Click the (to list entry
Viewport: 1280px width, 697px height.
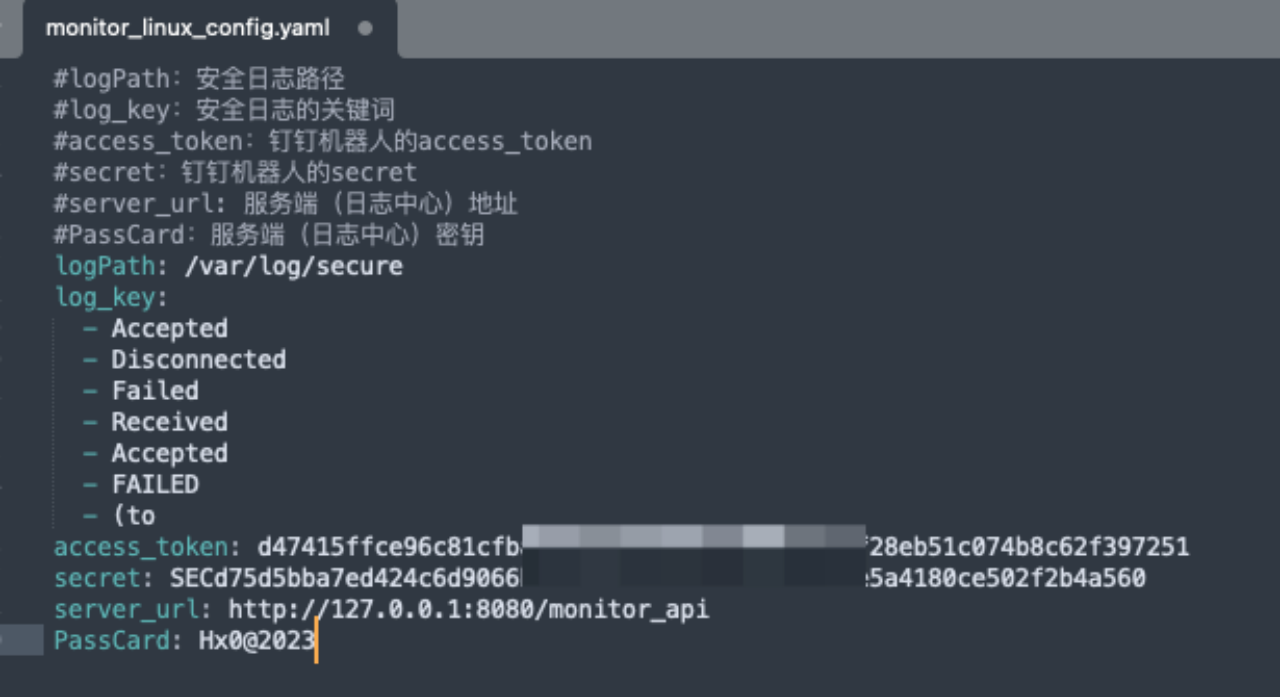click(x=134, y=515)
